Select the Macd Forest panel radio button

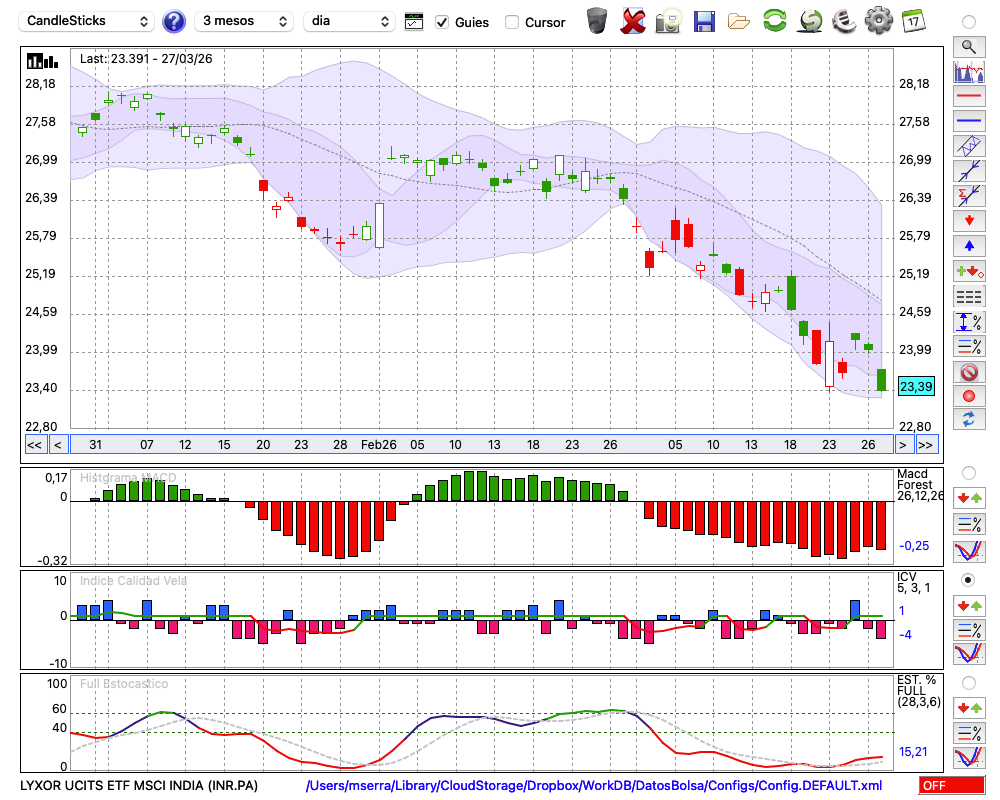click(x=968, y=472)
